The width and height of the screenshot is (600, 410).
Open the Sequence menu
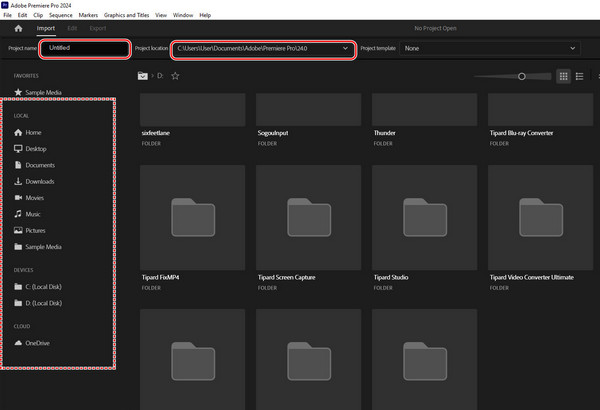60,15
